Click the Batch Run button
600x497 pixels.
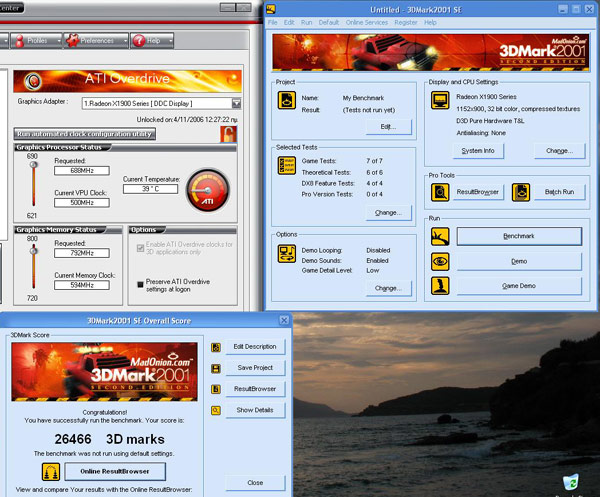(559, 192)
